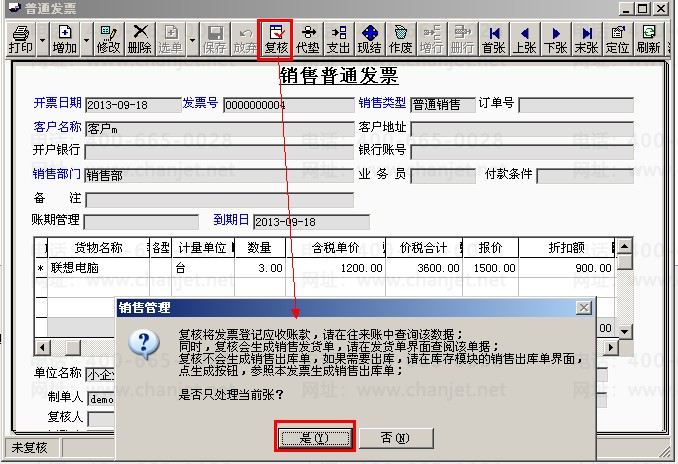
Task: Click the 银行账号 field
Action: pos(522,152)
